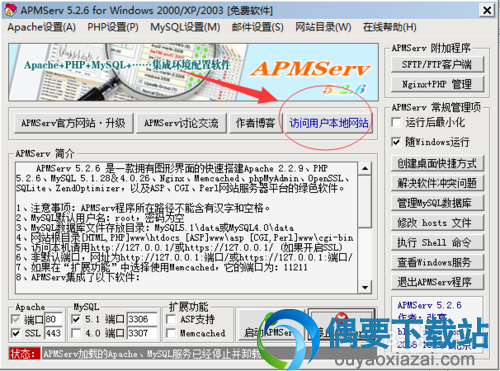Click 创建桌面快捷方式 button
The image size is (500, 371).
click(437, 164)
